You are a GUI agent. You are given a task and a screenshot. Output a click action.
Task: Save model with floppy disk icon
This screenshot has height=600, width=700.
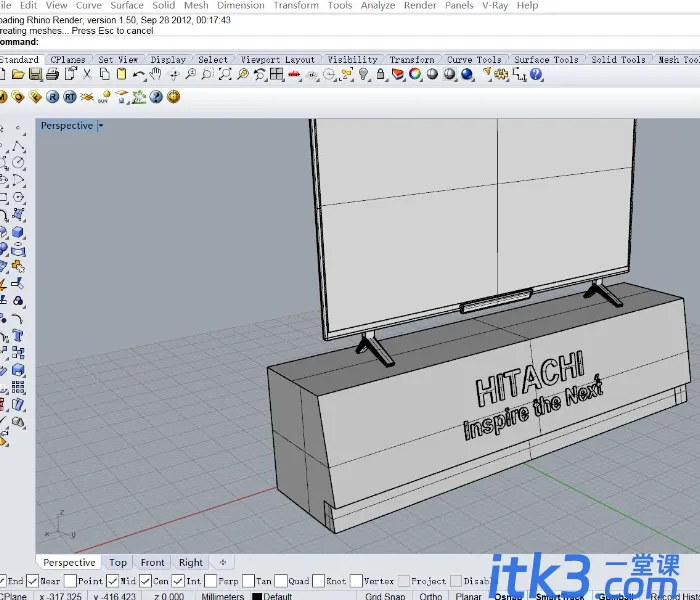click(x=35, y=75)
